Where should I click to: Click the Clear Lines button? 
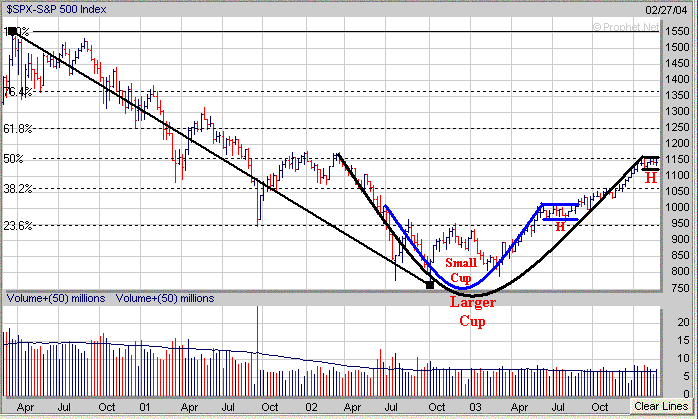pos(661,406)
